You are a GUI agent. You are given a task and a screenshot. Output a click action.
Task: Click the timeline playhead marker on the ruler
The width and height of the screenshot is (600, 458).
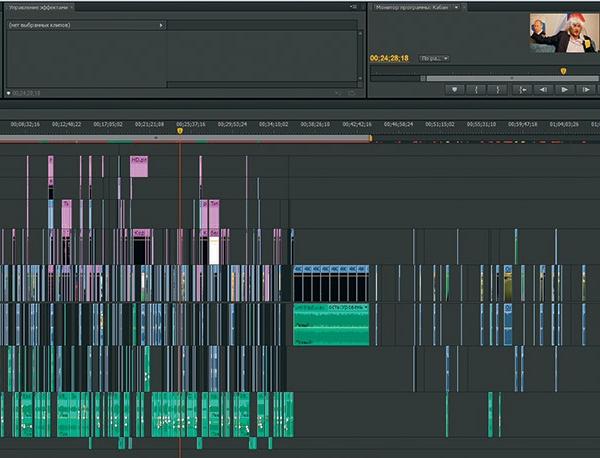pos(180,130)
